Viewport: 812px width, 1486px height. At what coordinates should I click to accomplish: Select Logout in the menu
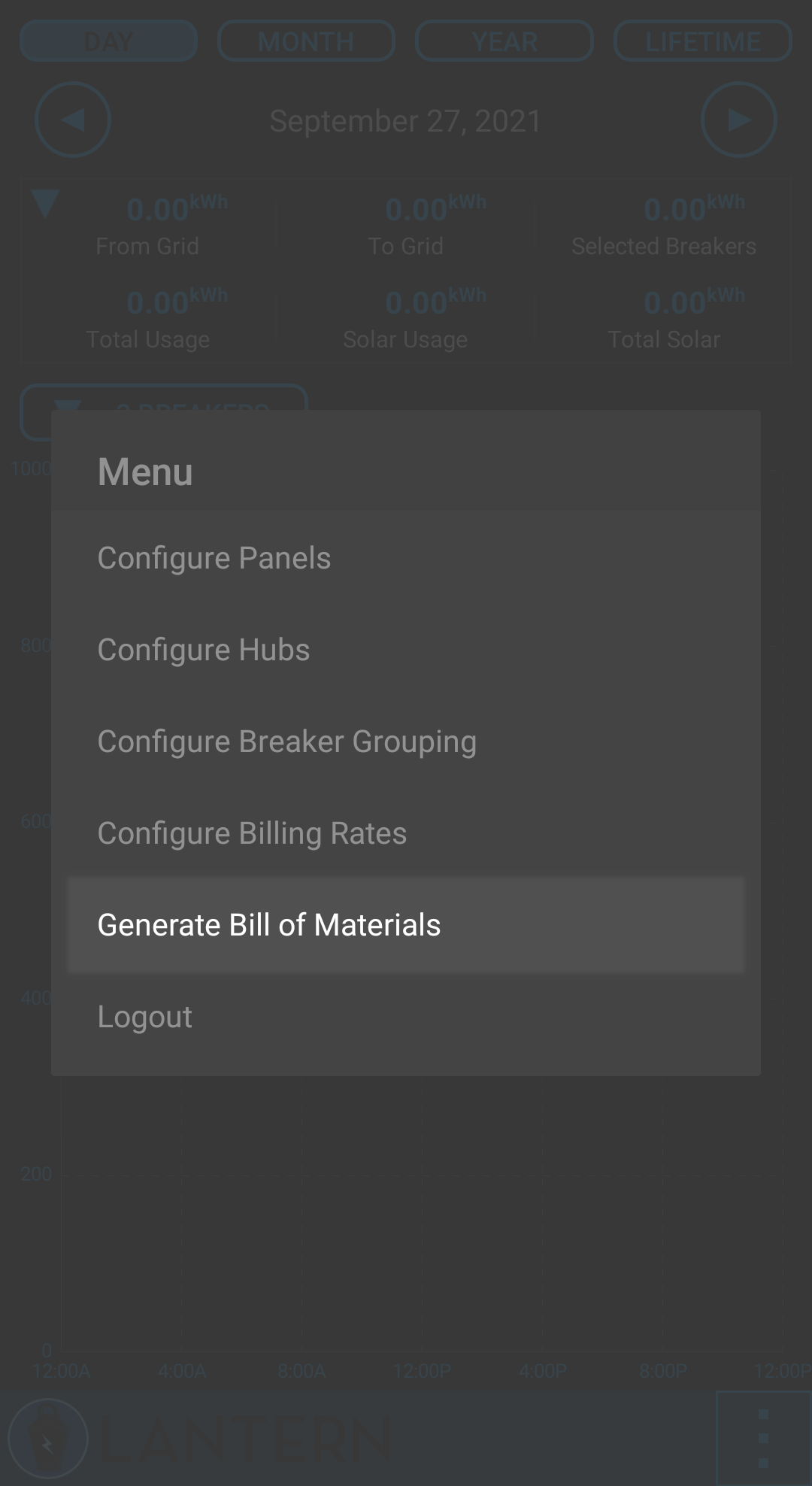[x=406, y=1017]
